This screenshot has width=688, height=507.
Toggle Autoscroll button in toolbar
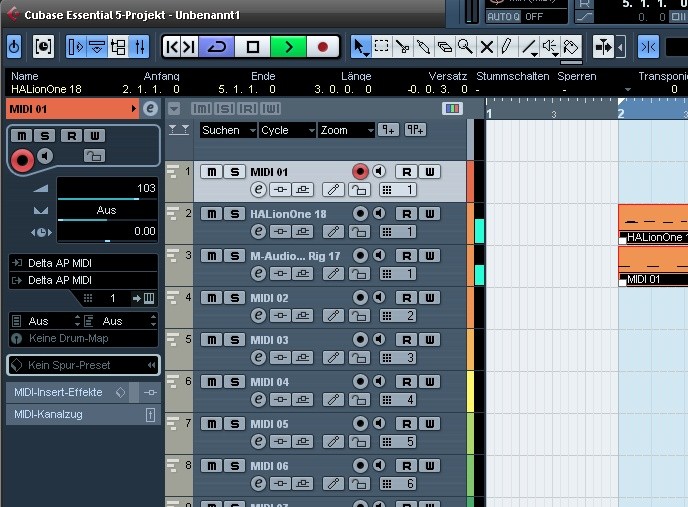(x=603, y=47)
